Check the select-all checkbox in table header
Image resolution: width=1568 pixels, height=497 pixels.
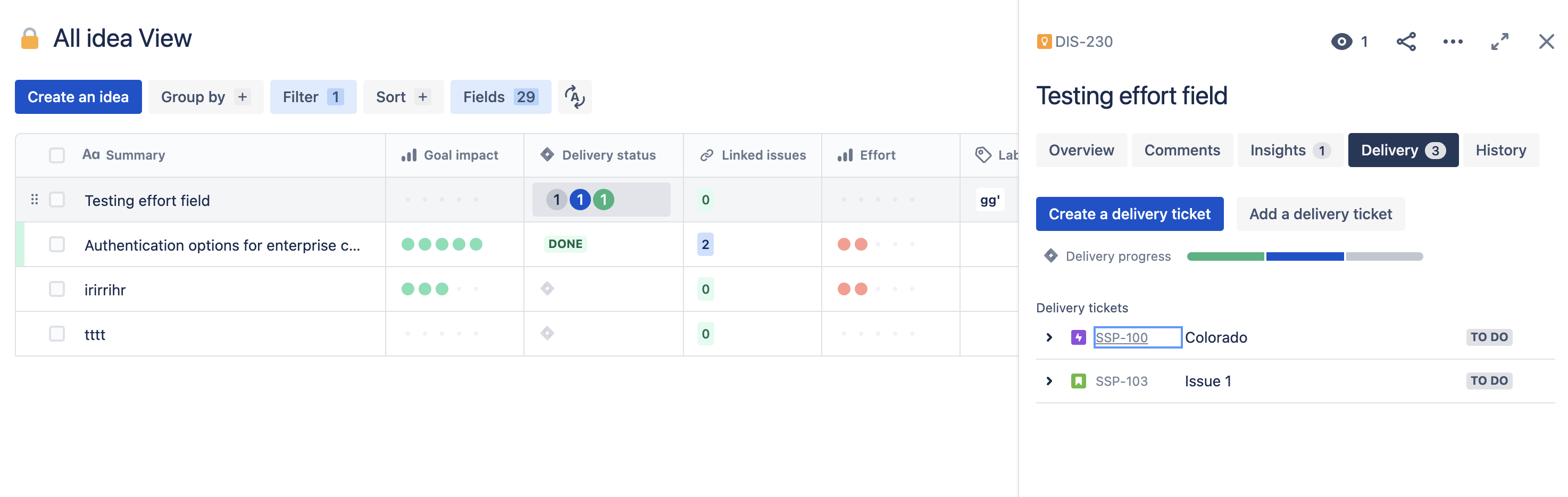click(56, 155)
